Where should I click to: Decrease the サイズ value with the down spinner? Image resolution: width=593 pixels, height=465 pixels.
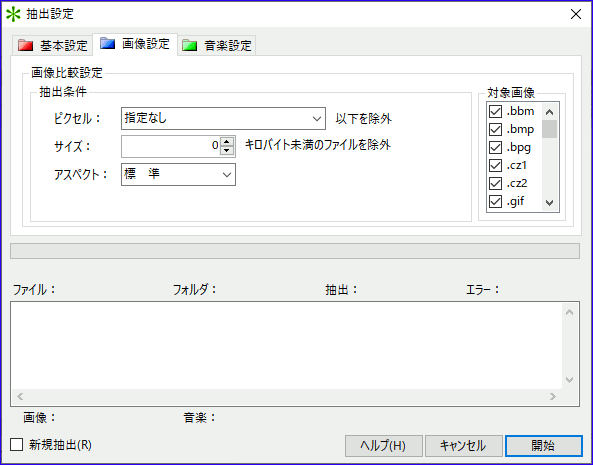(x=227, y=150)
